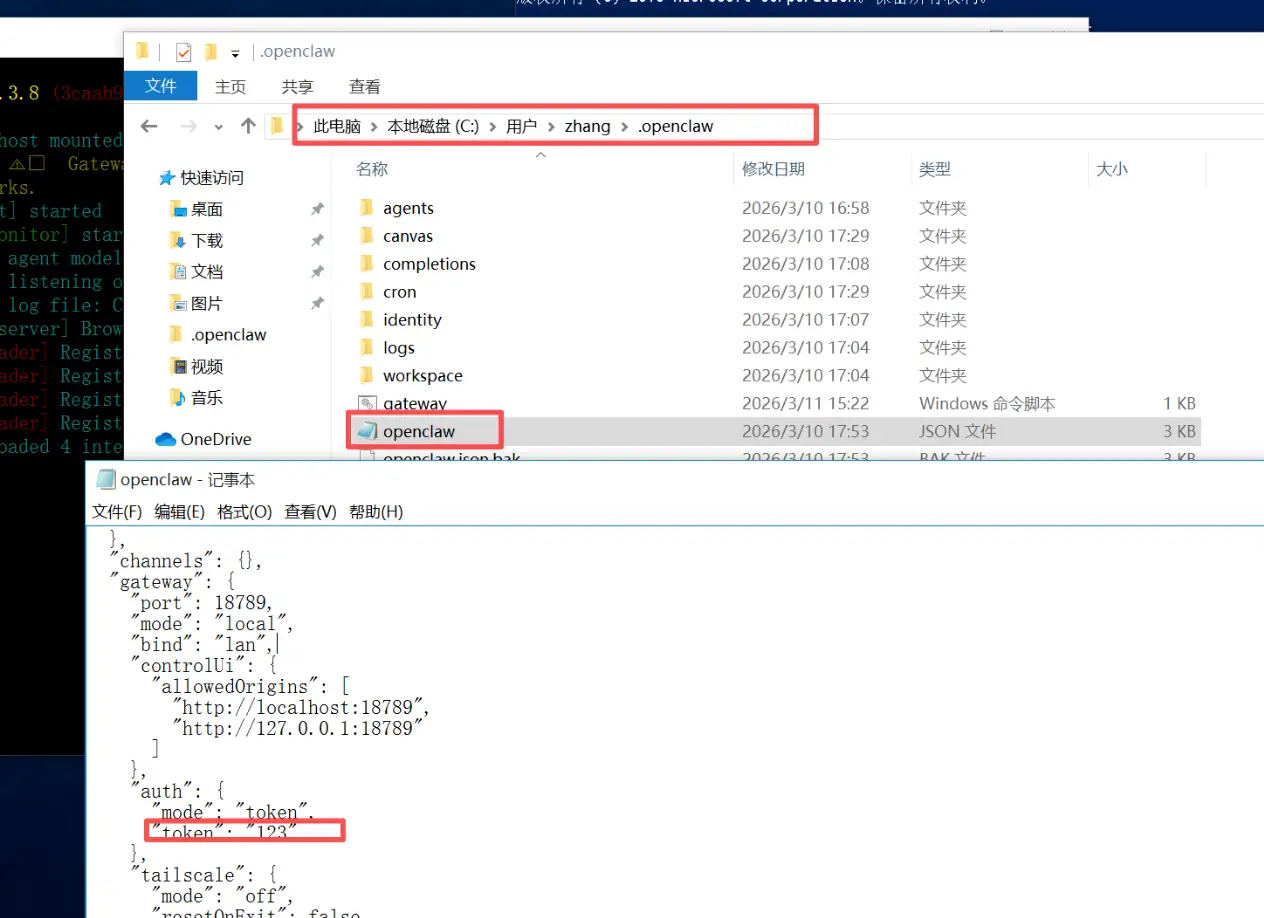This screenshot has width=1264, height=918.
Task: Click the completions folder icon
Action: click(366, 264)
